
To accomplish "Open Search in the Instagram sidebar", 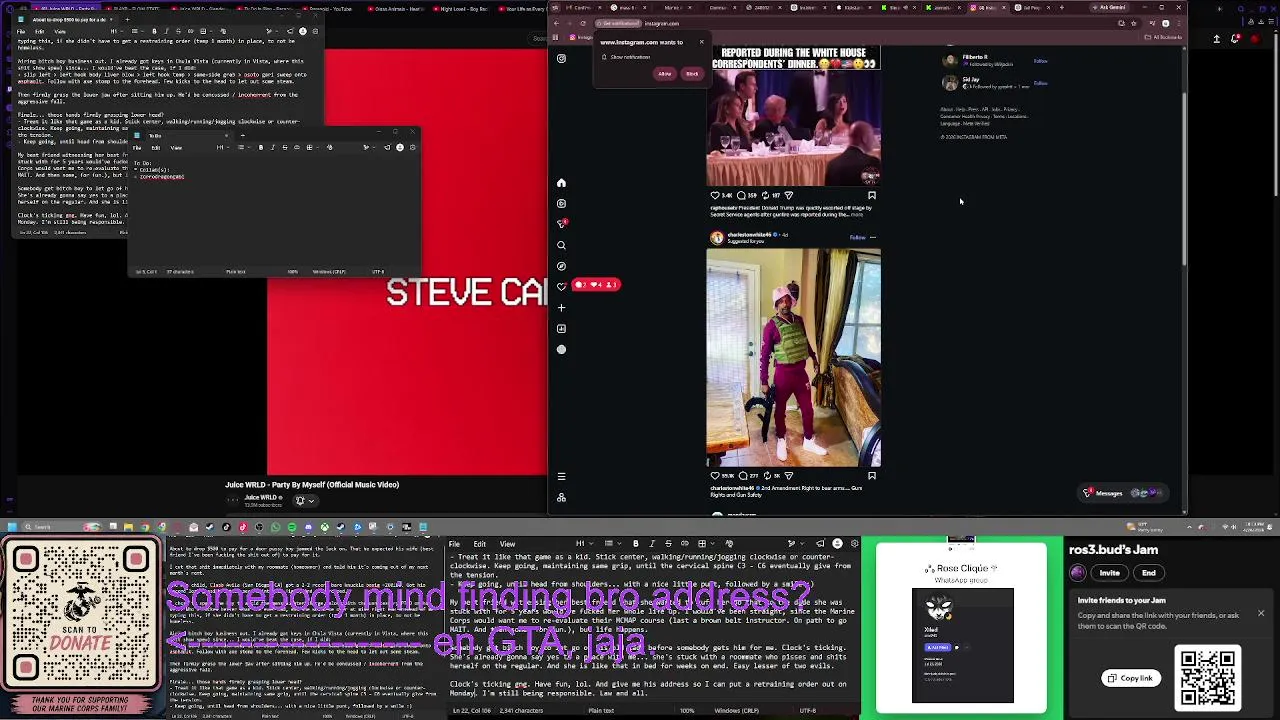I will pyautogui.click(x=561, y=245).
